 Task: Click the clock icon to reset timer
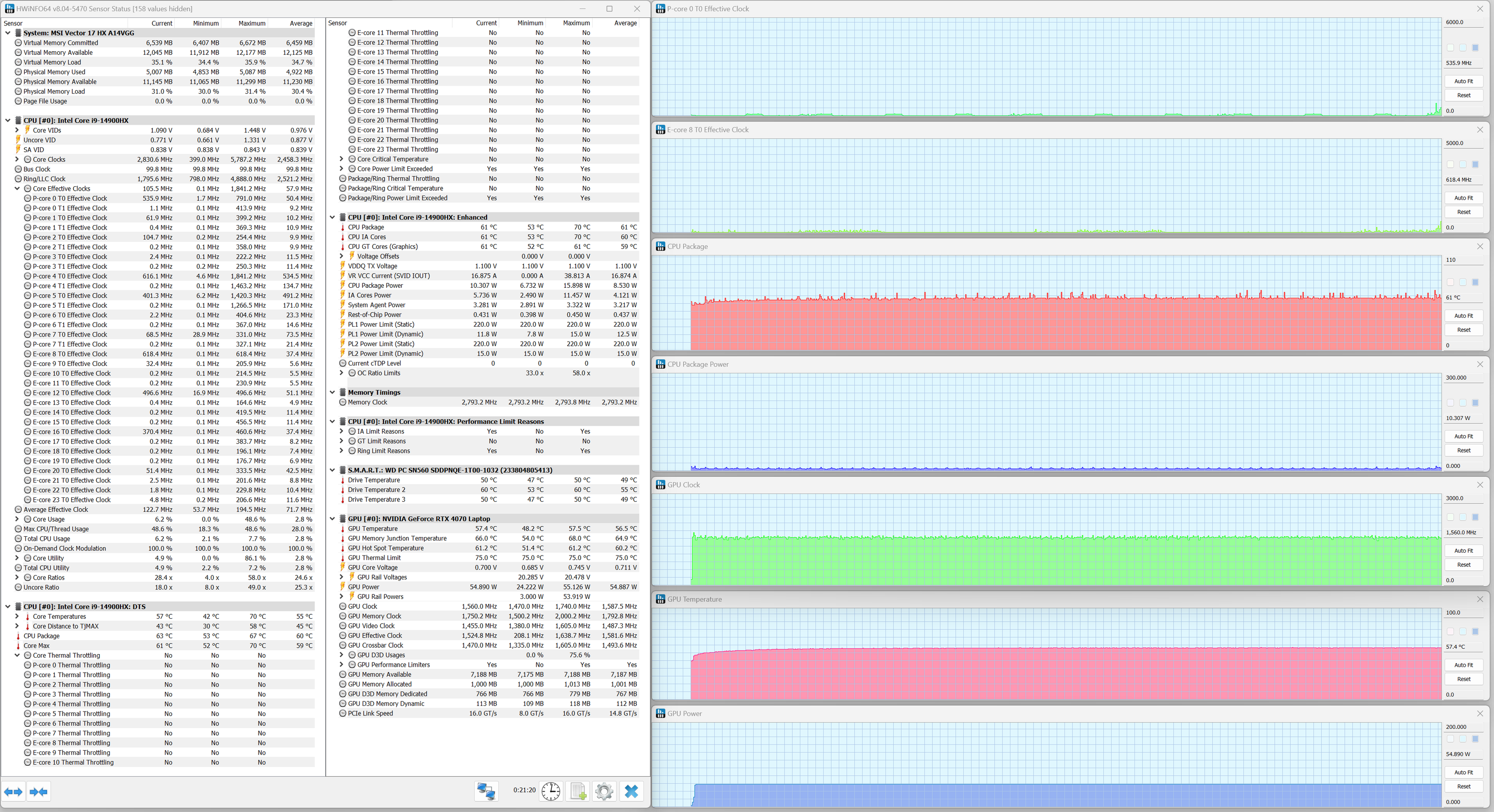(550, 791)
